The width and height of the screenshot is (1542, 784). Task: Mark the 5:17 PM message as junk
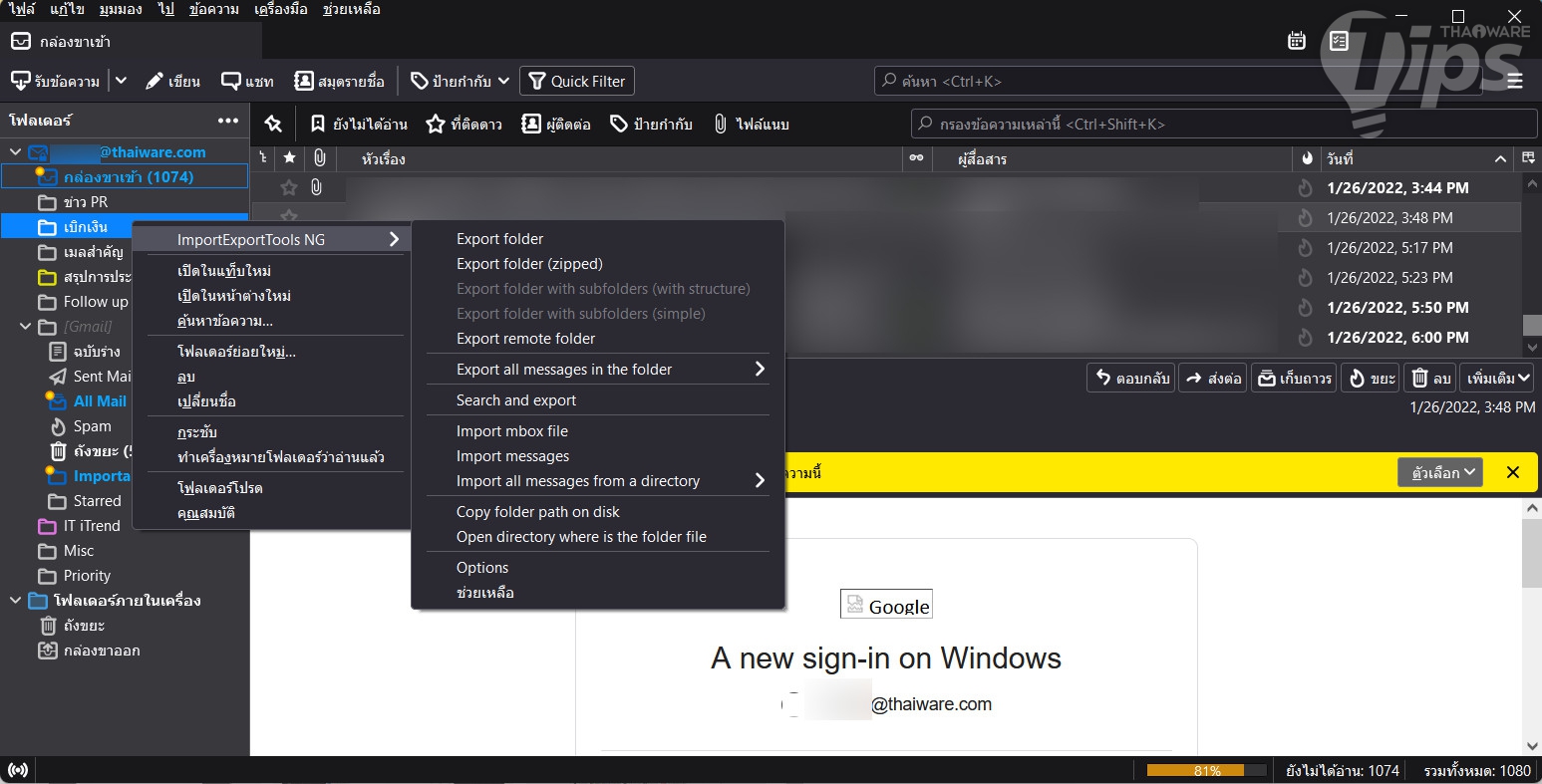(x=1305, y=247)
